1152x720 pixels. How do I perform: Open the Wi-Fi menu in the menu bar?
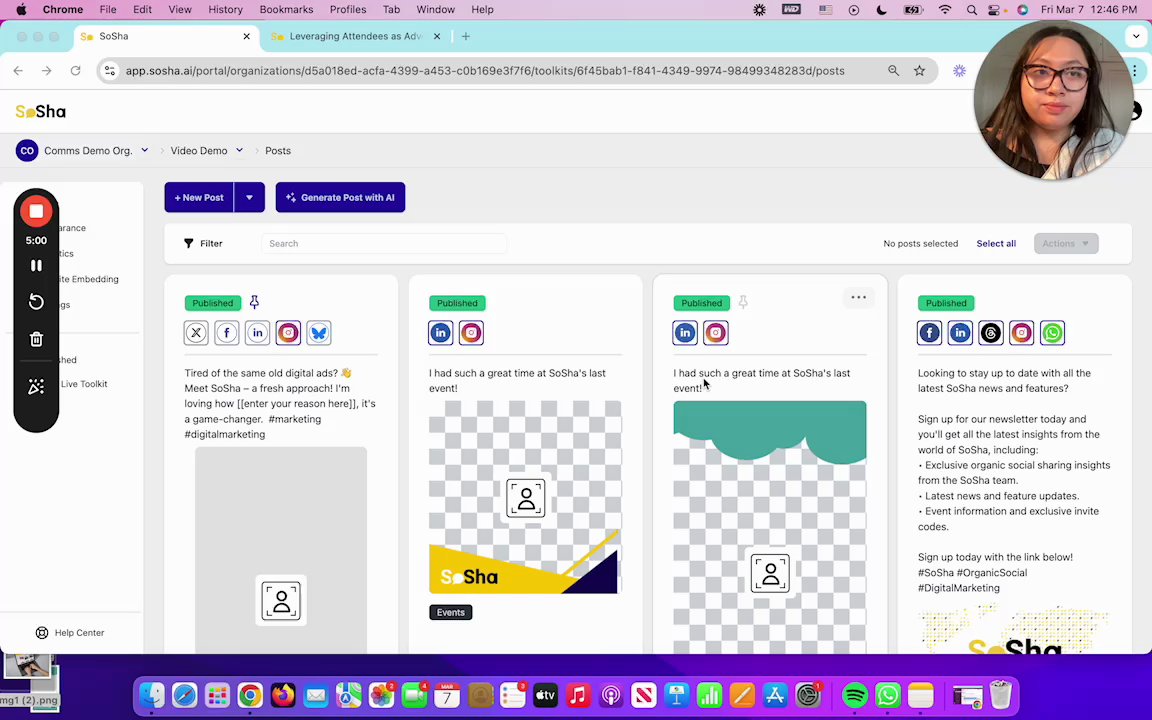[x=945, y=10]
